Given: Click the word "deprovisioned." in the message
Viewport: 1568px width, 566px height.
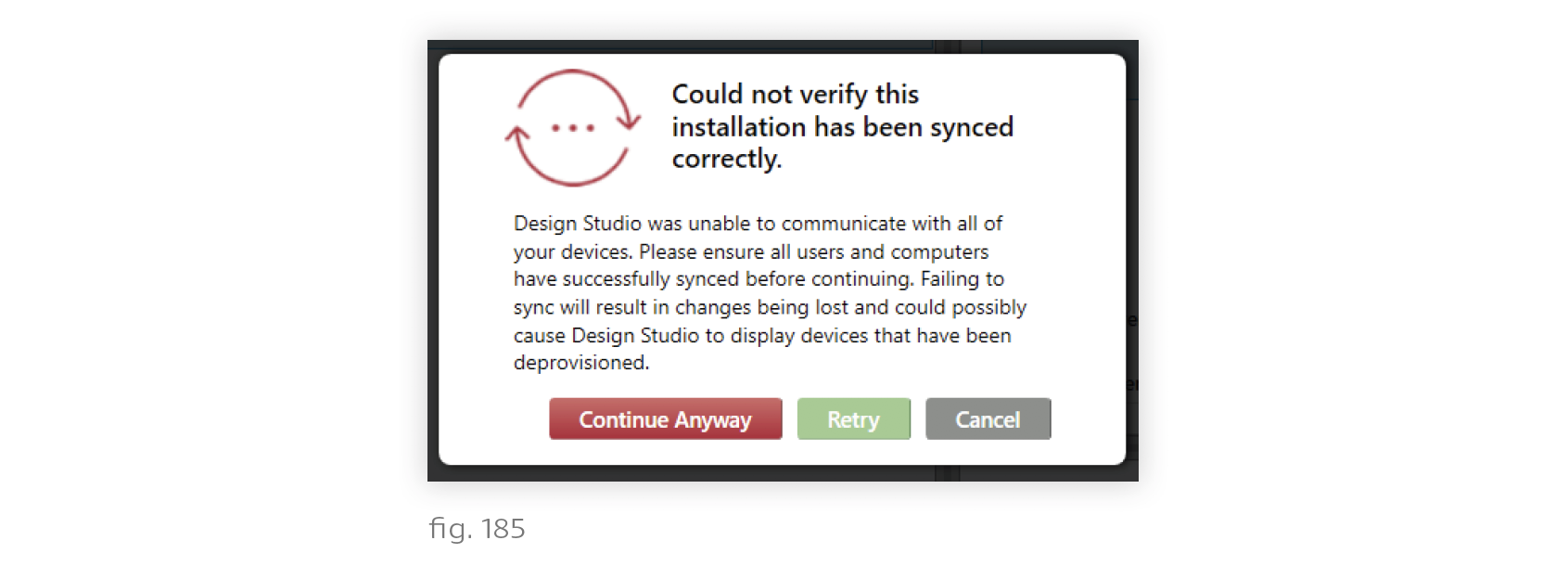Looking at the screenshot, I should click(x=581, y=363).
